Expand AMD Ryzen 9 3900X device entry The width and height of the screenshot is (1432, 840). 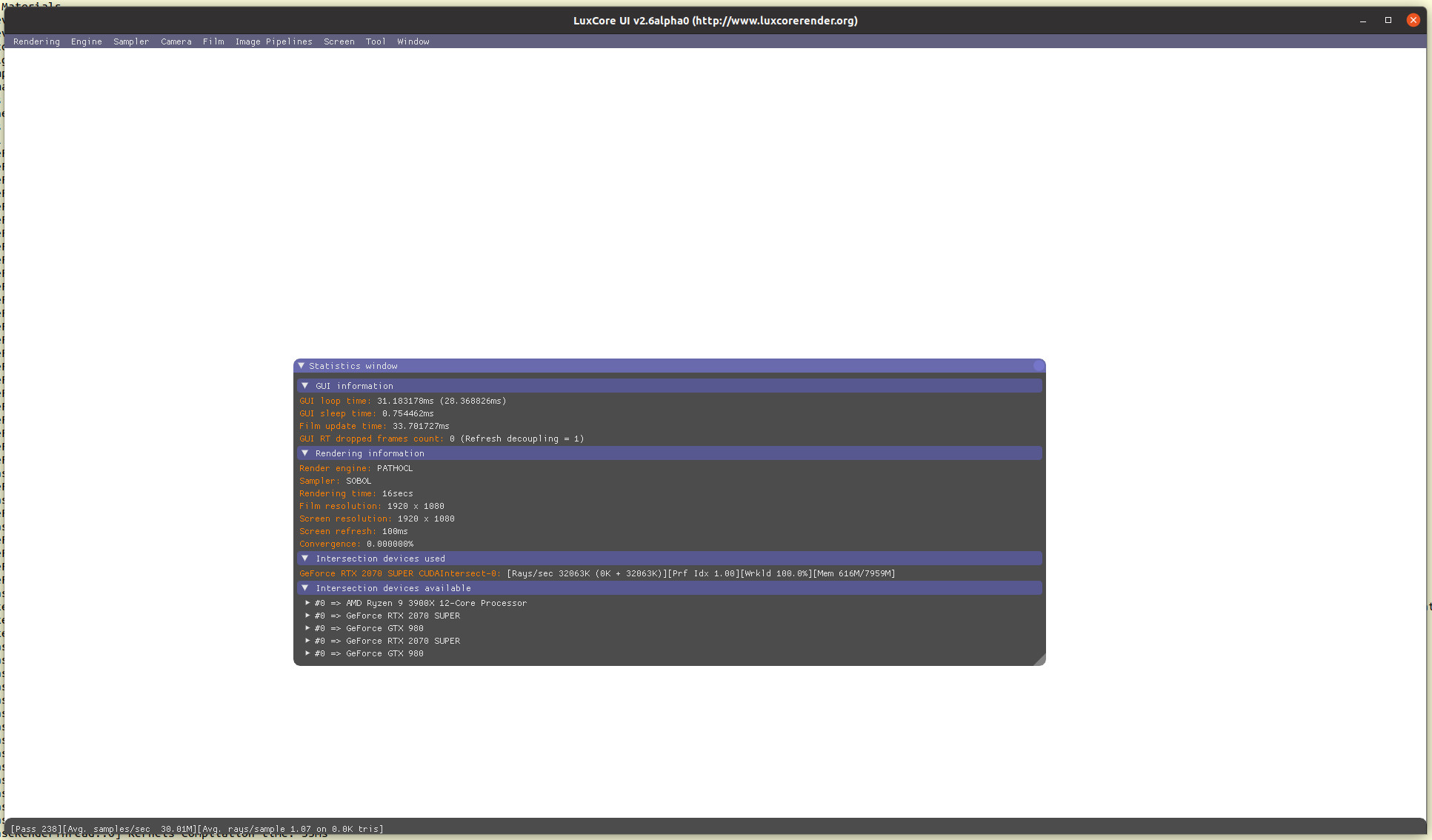tap(307, 603)
